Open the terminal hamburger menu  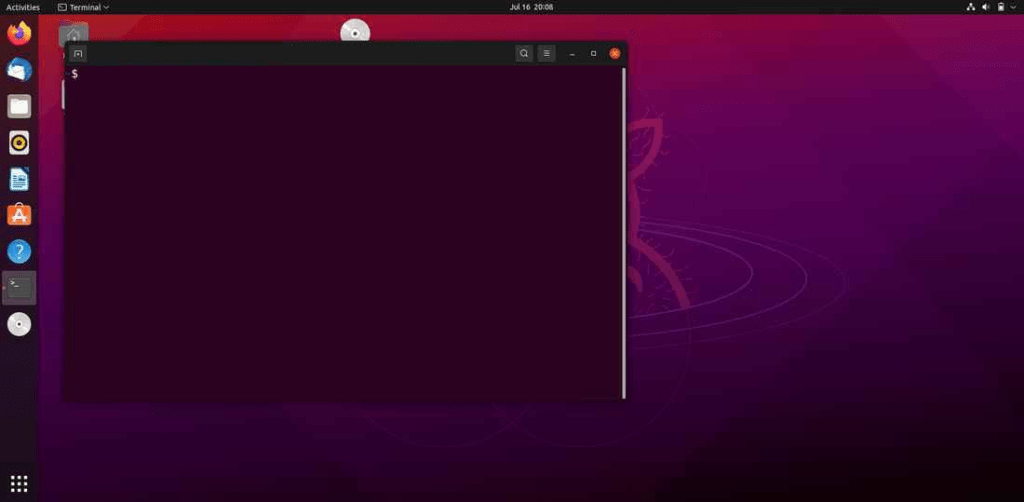click(546, 53)
